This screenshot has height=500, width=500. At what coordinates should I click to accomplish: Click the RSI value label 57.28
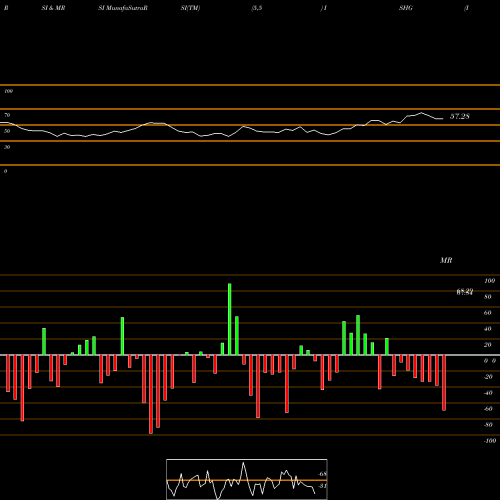[460, 116]
